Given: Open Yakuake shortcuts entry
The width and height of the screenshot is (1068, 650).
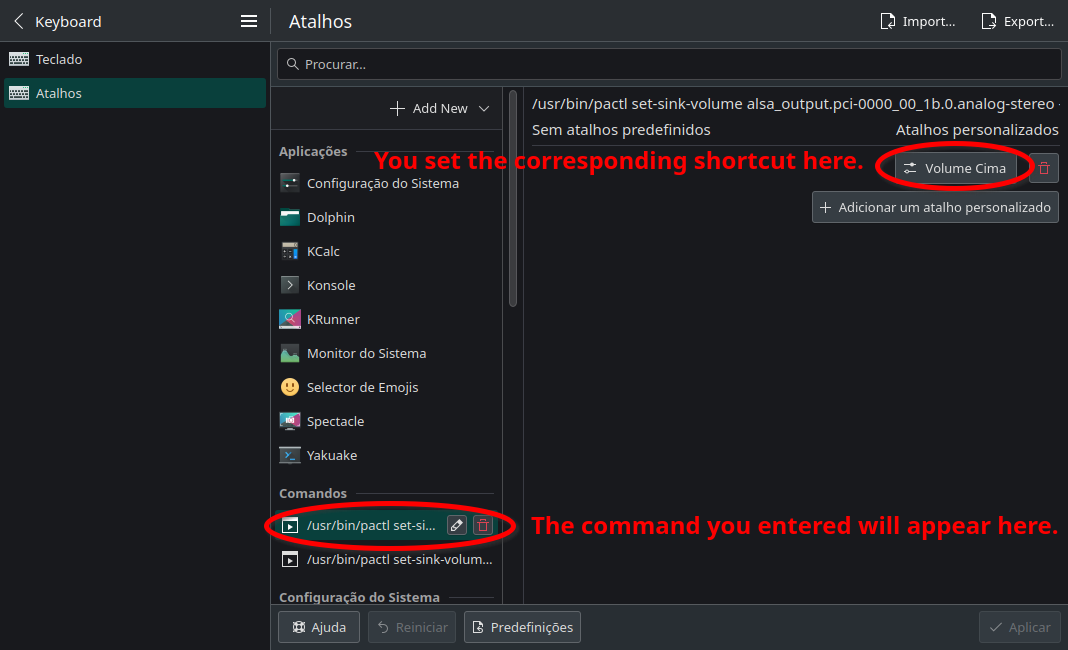Looking at the screenshot, I should (x=331, y=455).
